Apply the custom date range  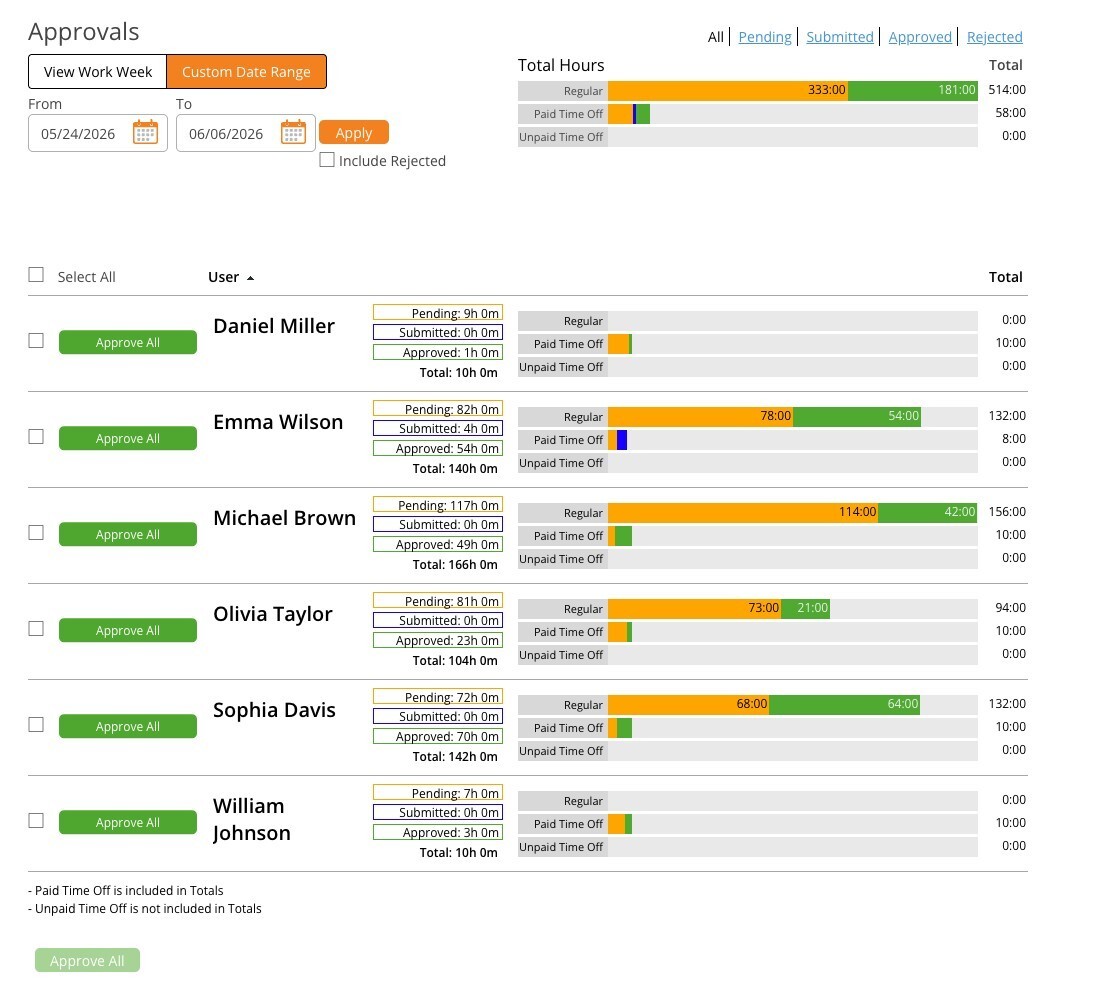point(354,133)
